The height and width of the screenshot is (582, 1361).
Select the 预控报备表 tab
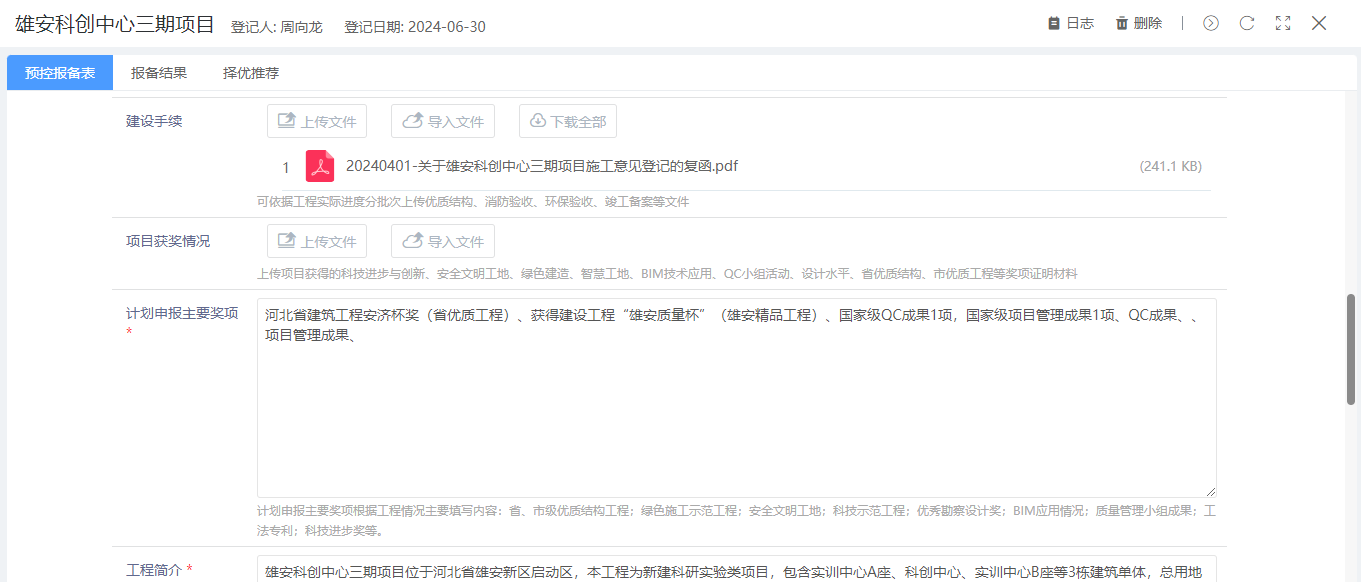click(60, 73)
